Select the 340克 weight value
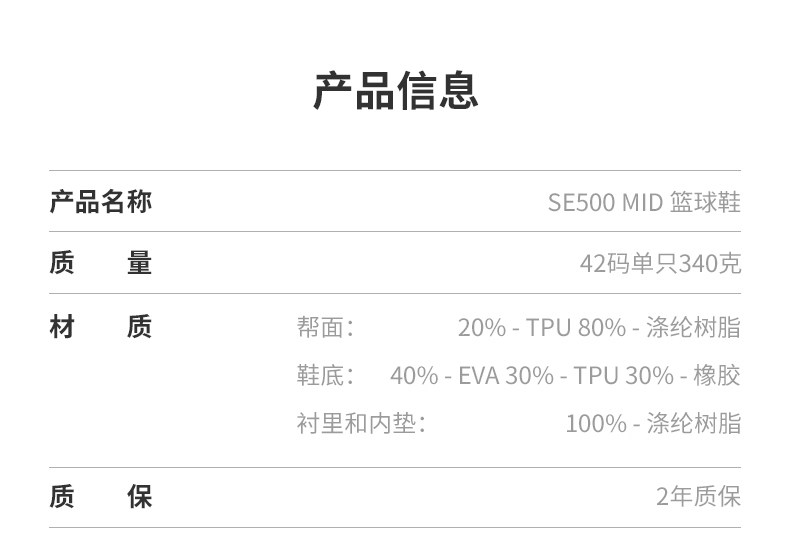 (710, 264)
